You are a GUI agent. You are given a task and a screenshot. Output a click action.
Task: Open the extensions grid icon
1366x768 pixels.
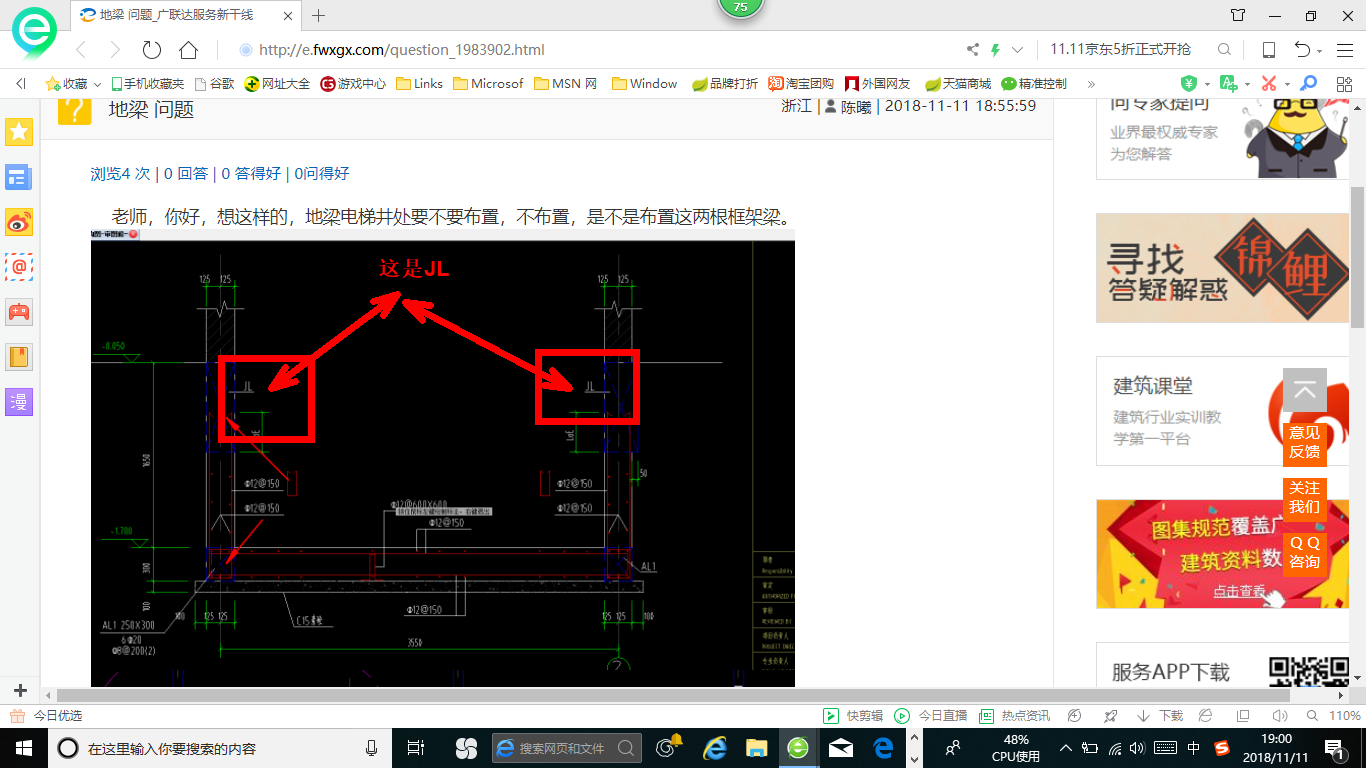[x=1342, y=84]
